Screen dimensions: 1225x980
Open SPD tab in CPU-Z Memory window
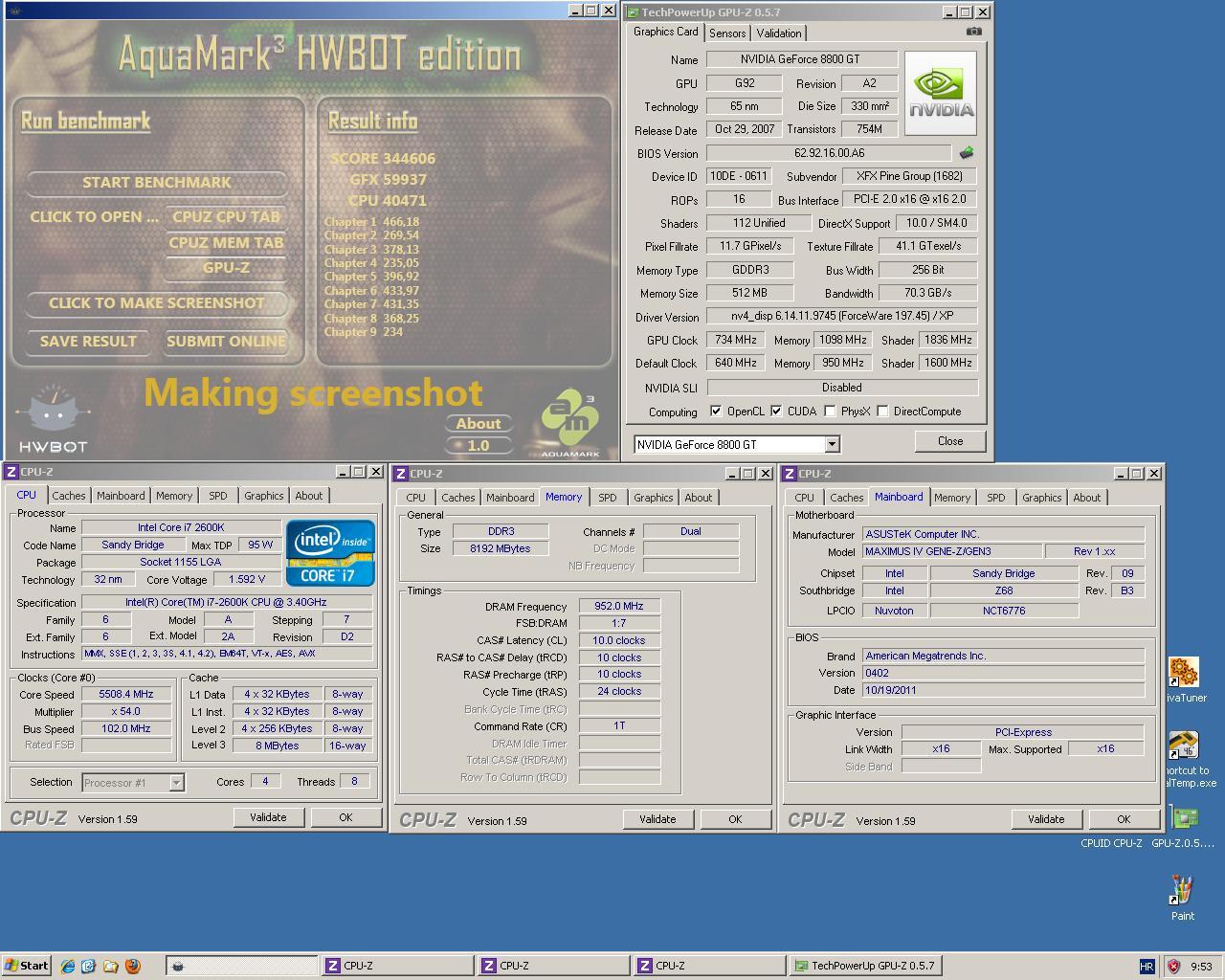(x=607, y=498)
